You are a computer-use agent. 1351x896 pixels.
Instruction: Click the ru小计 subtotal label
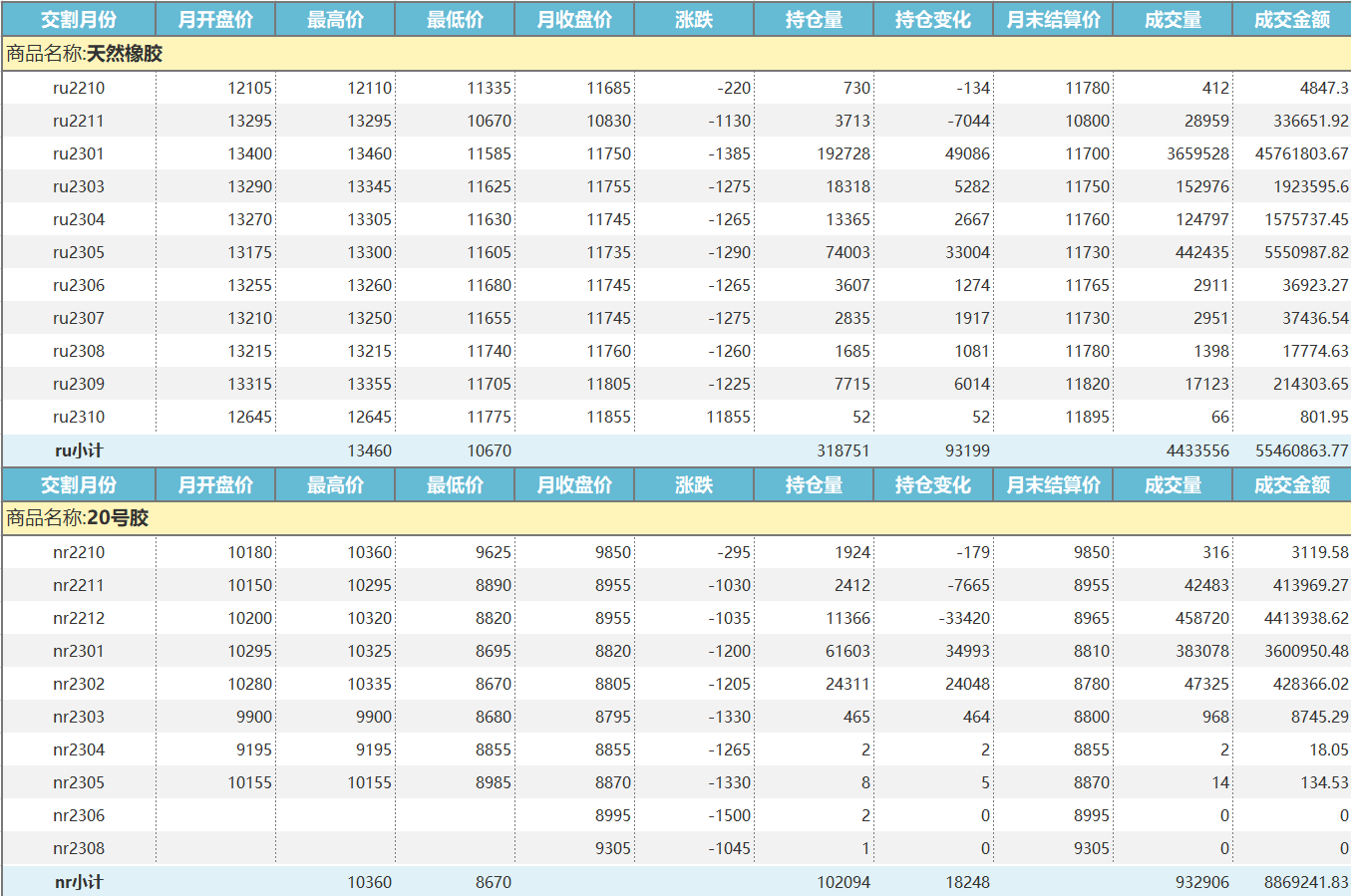click(x=79, y=450)
